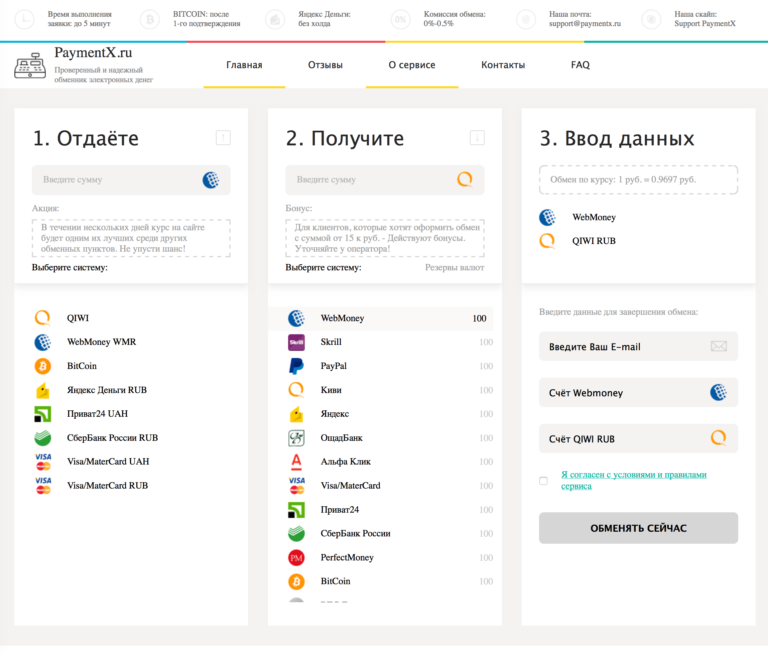Click the Support PaymentX skype text

click(x=705, y=24)
